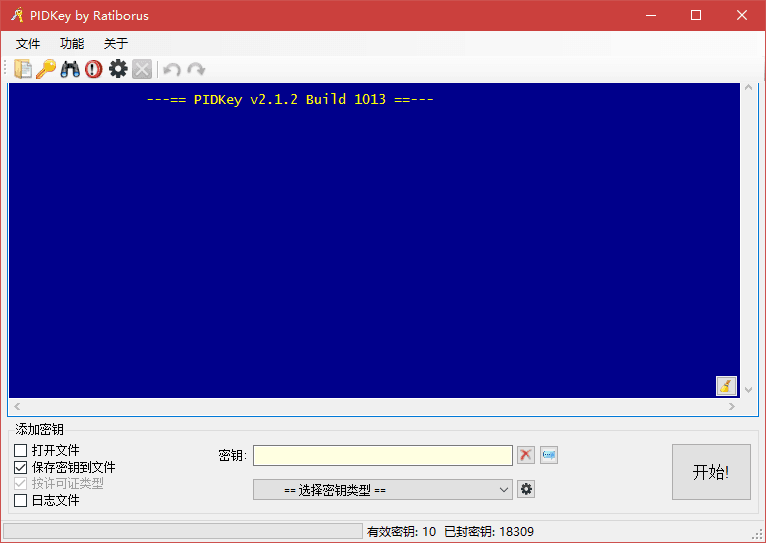Open key type settings gear icon
Screen dimensions: 766x543
[526, 489]
